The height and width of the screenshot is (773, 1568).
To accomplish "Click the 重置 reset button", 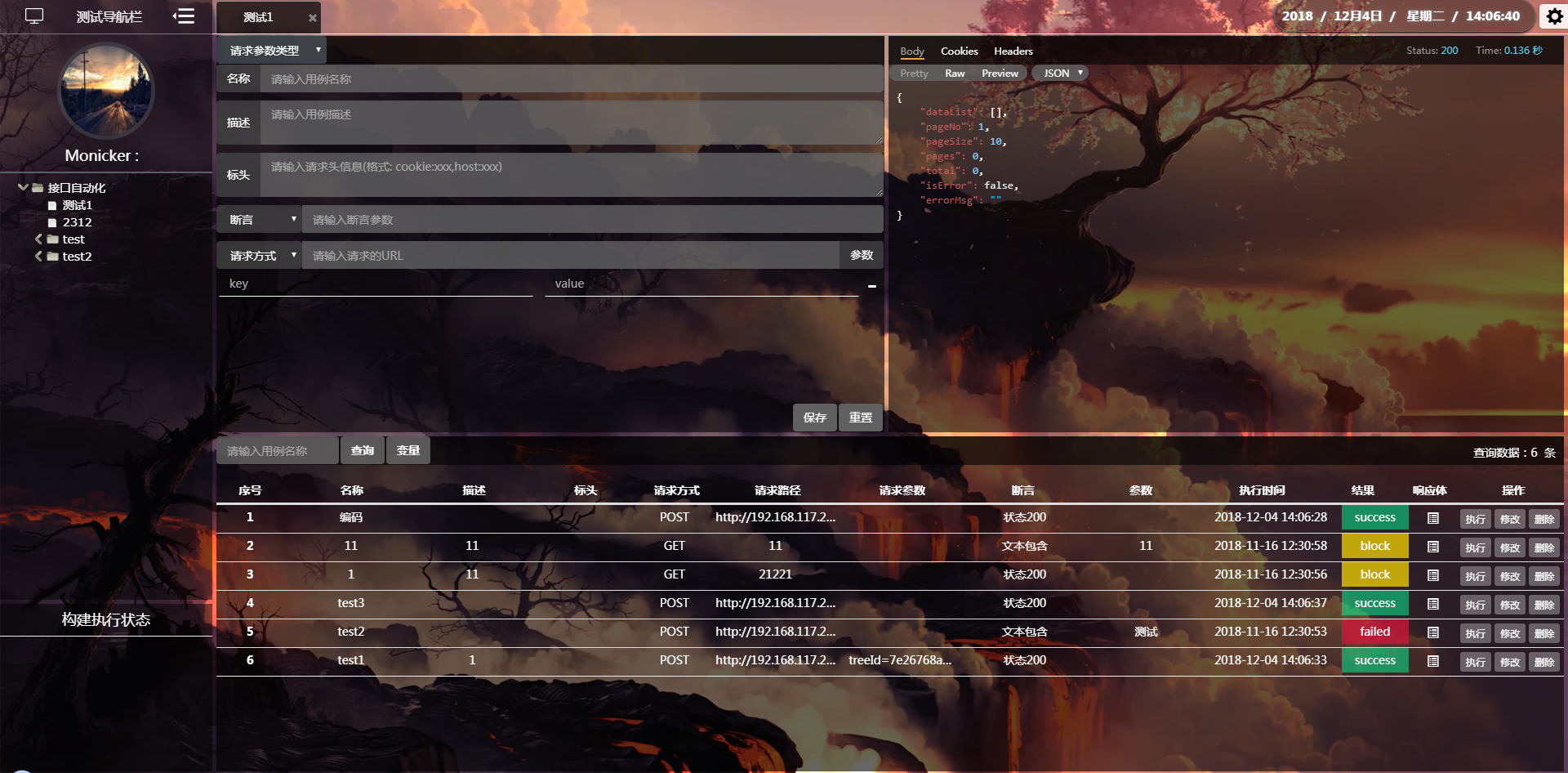I will click(x=861, y=418).
